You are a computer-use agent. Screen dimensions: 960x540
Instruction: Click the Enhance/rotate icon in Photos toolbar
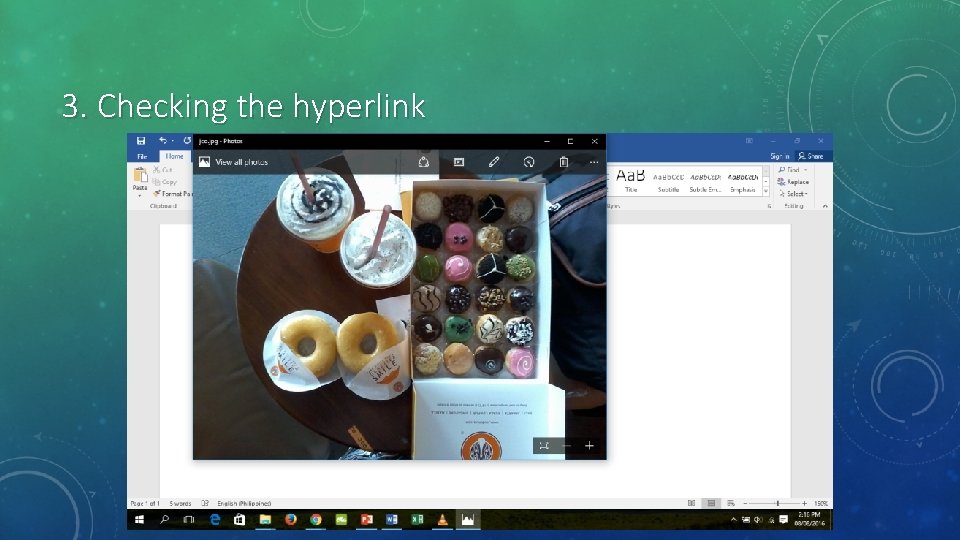(529, 162)
